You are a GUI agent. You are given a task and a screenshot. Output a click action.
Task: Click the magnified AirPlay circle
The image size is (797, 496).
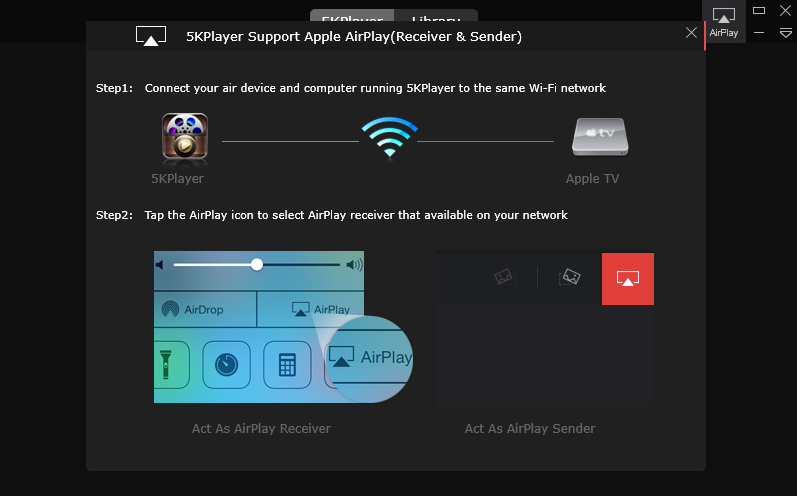[x=370, y=359]
